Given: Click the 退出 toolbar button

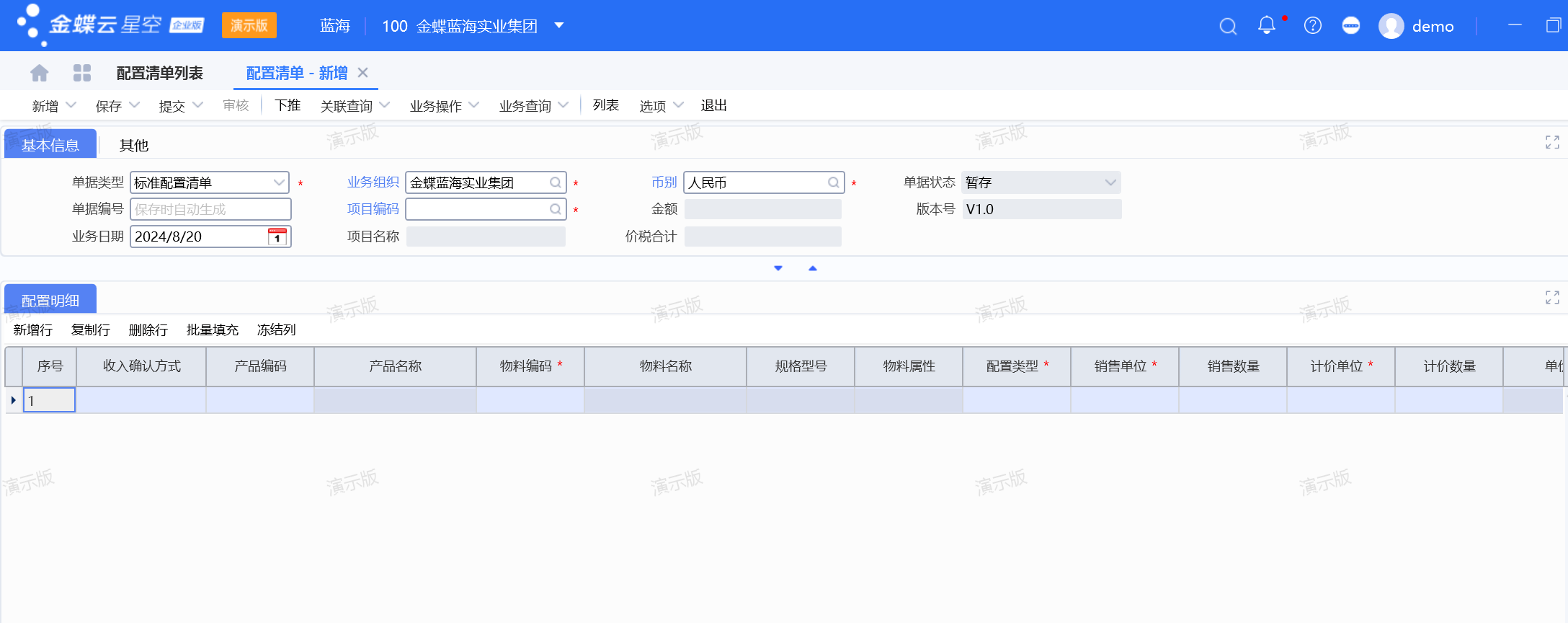Looking at the screenshot, I should click(x=714, y=105).
